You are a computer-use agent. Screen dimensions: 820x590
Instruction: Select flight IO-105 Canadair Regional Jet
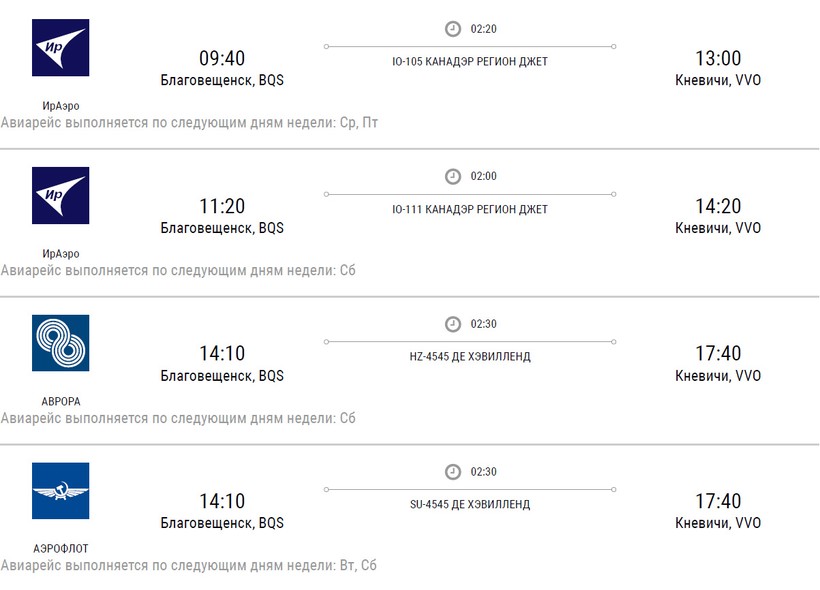(x=470, y=62)
